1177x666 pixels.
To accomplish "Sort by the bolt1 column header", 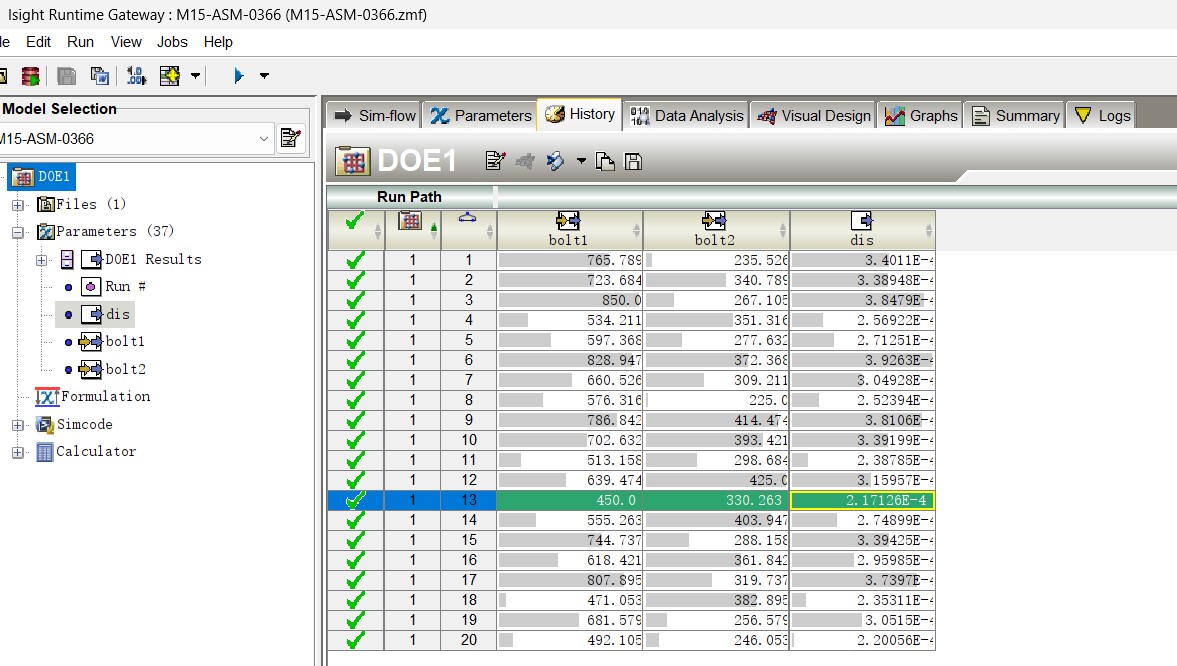I will [568, 229].
